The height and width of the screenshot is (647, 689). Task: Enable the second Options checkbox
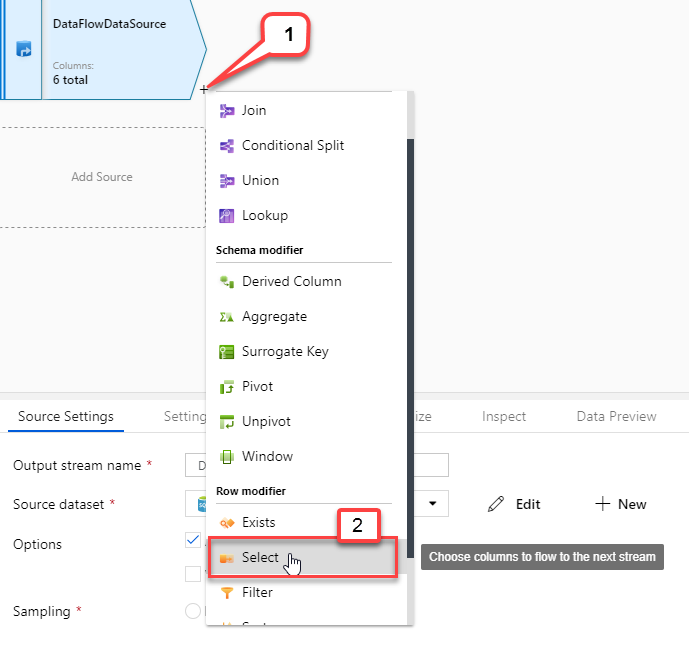(193, 574)
